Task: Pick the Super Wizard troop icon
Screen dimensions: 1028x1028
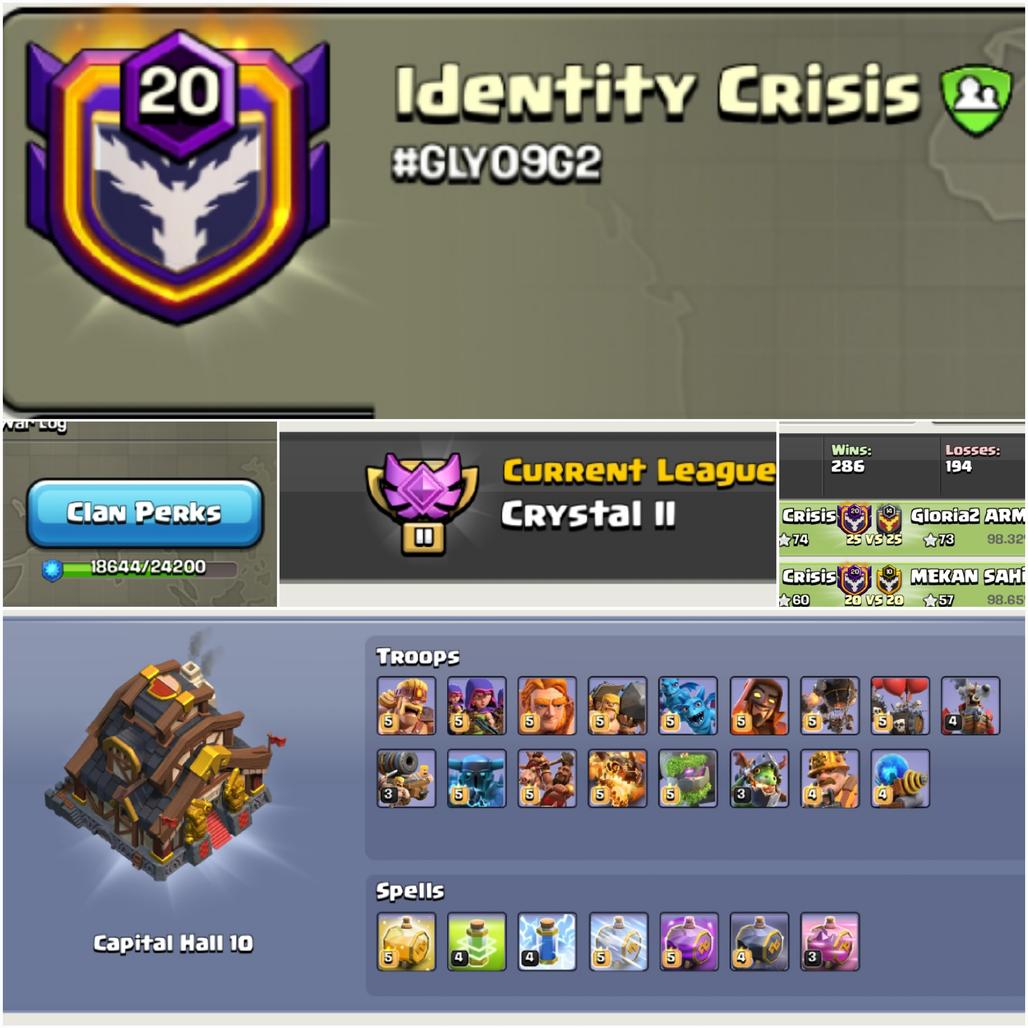Action: (759, 705)
